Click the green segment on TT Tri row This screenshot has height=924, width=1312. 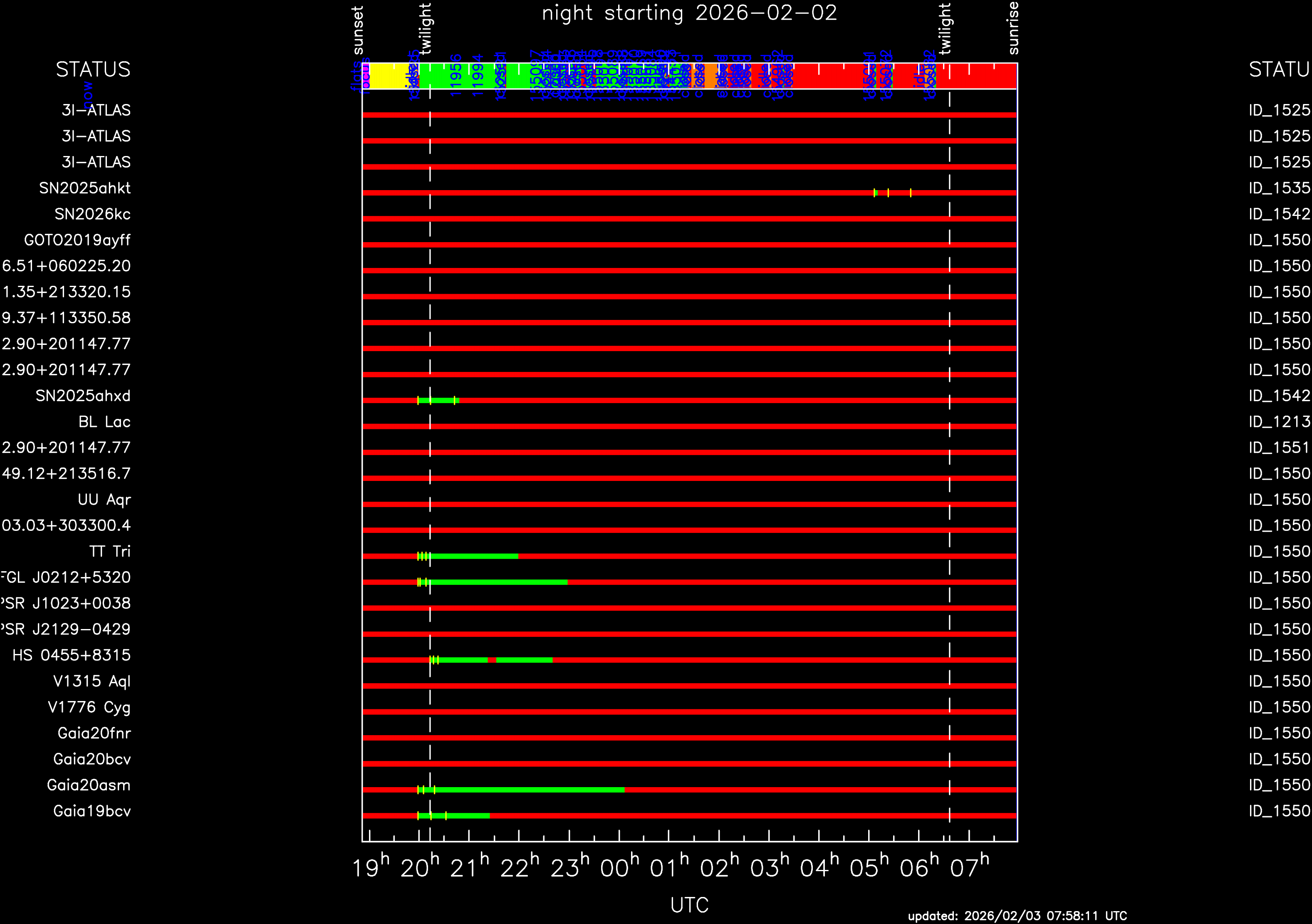tap(474, 556)
